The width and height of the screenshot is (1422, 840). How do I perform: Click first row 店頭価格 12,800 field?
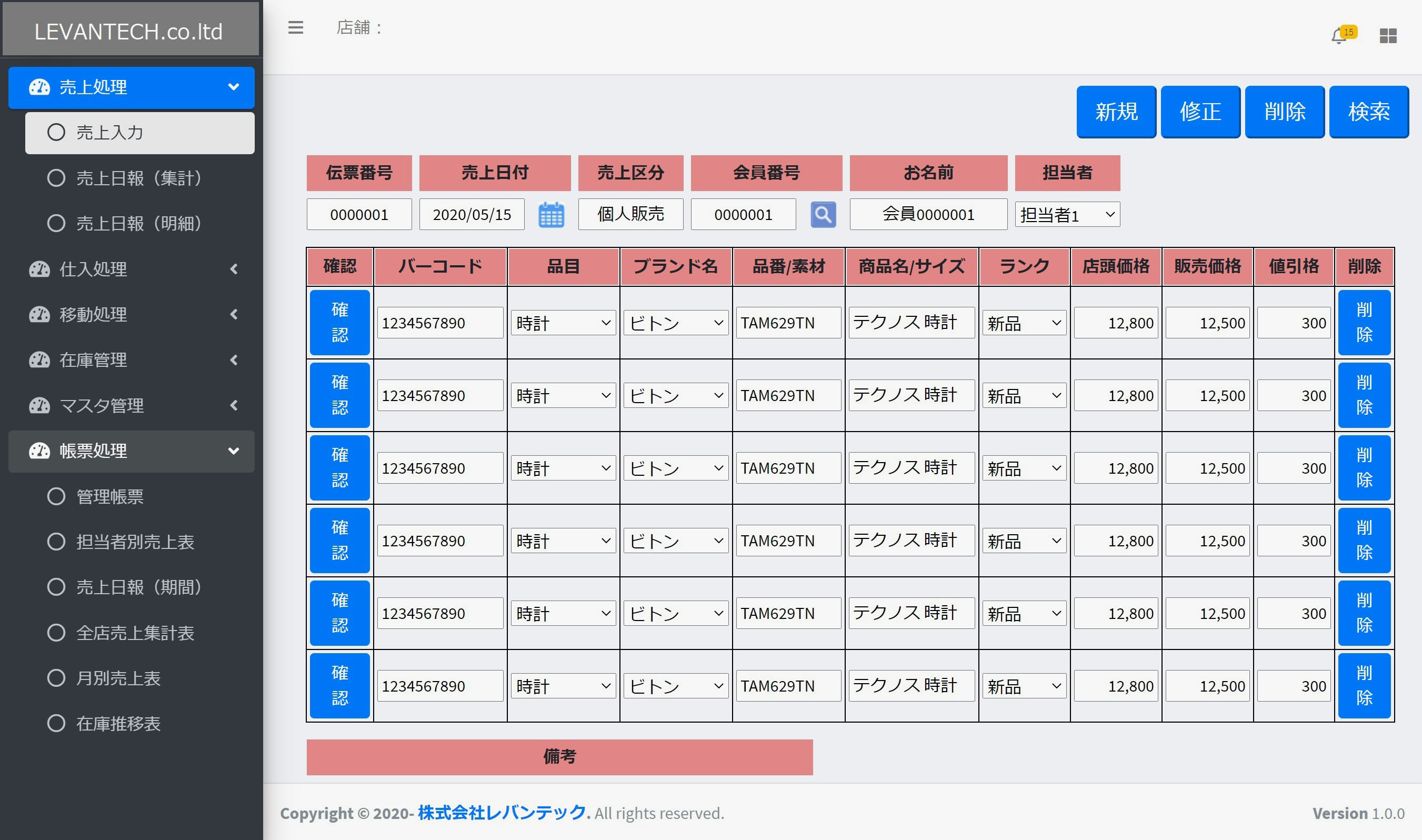click(1116, 323)
